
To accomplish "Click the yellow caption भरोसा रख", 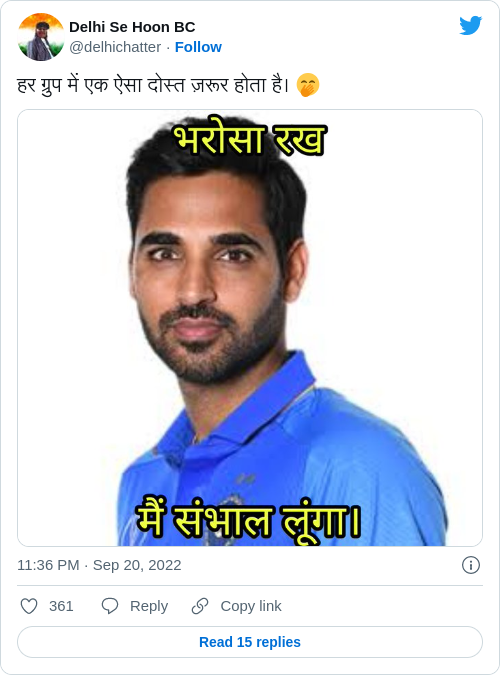I will [249, 139].
